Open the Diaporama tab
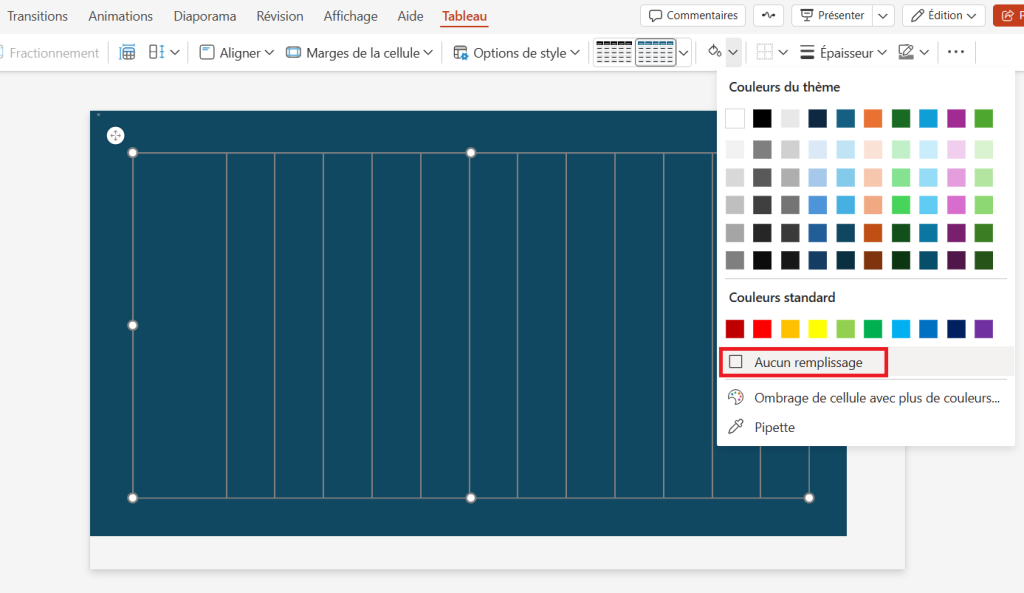1024x593 pixels. pyautogui.click(x=204, y=16)
